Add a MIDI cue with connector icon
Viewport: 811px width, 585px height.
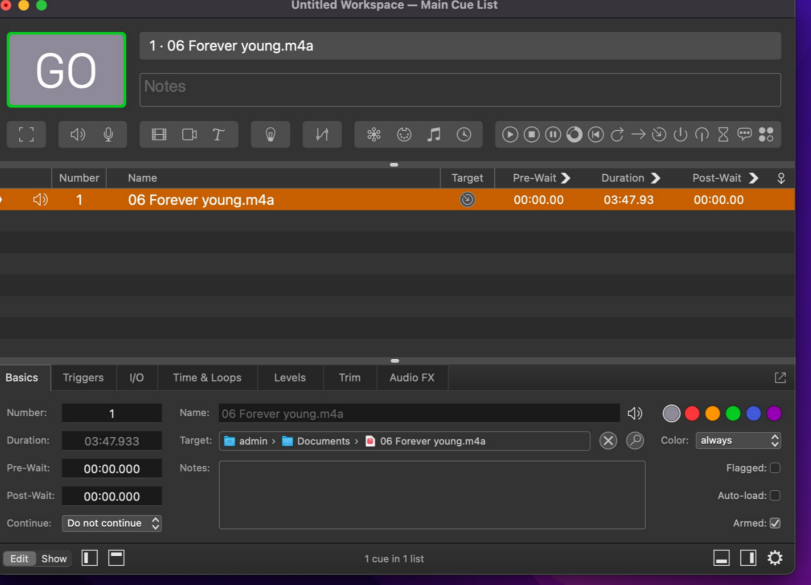[x=404, y=134]
